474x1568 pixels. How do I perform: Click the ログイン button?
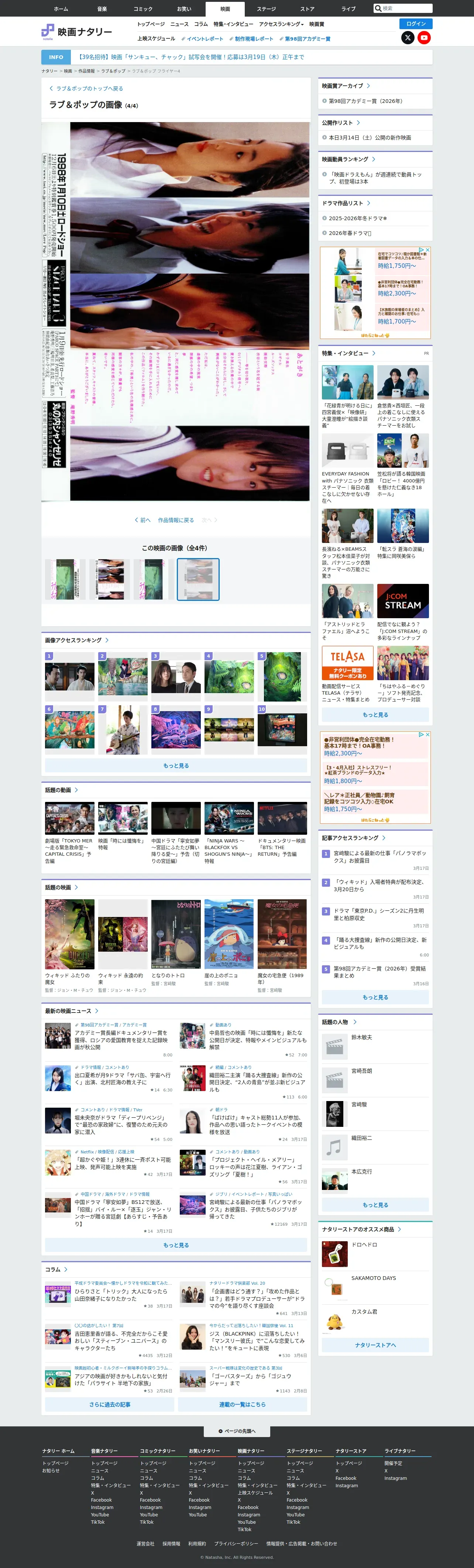pos(416,24)
